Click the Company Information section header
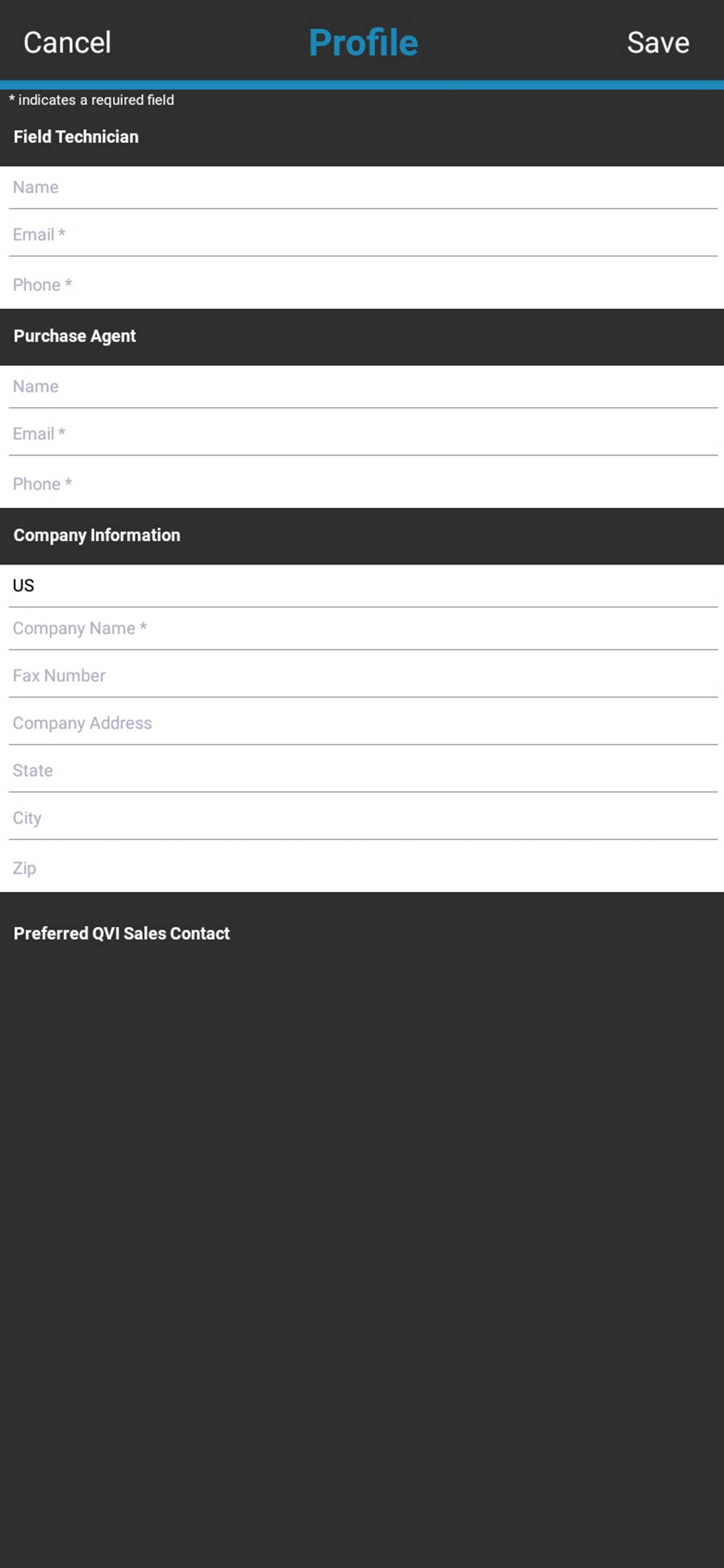This screenshot has height=1568, width=724. click(97, 535)
